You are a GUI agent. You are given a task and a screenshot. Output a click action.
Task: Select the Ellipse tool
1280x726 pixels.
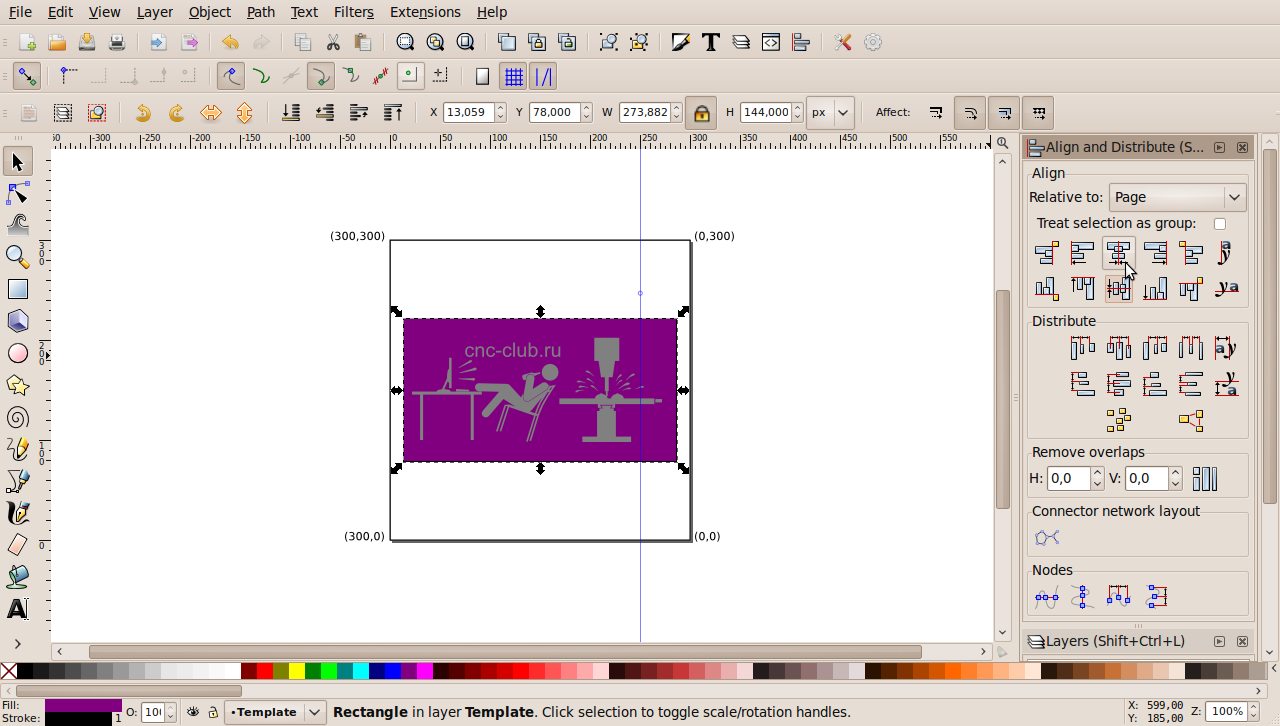pos(17,353)
